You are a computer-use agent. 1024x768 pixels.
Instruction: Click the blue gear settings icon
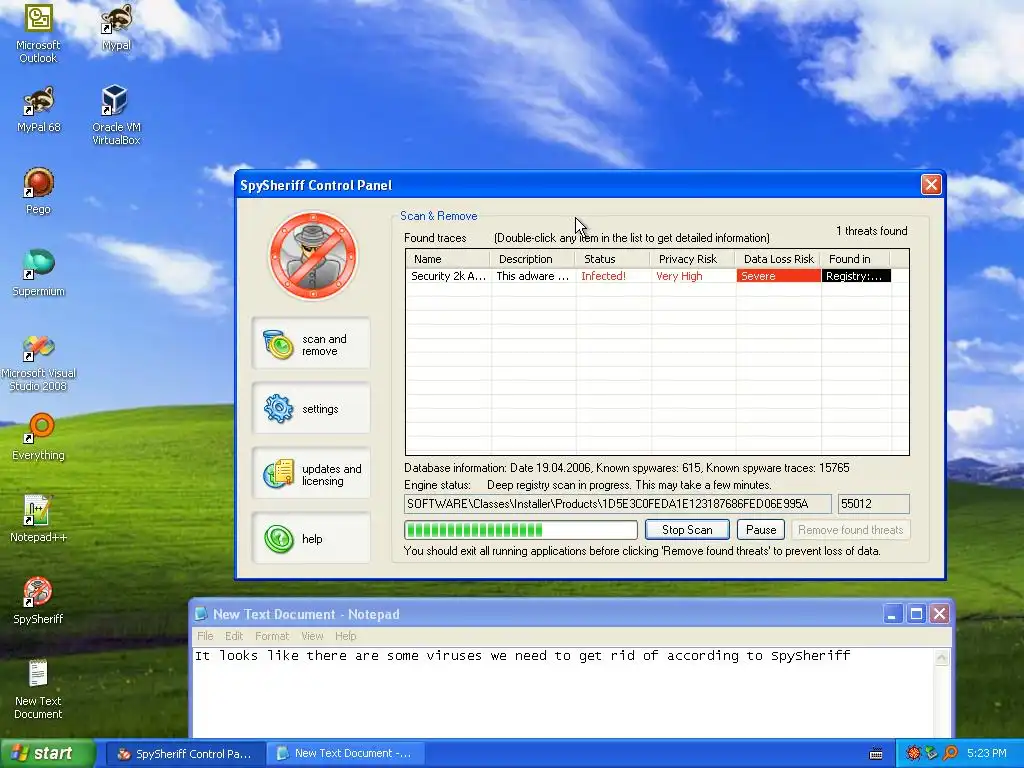pos(278,409)
